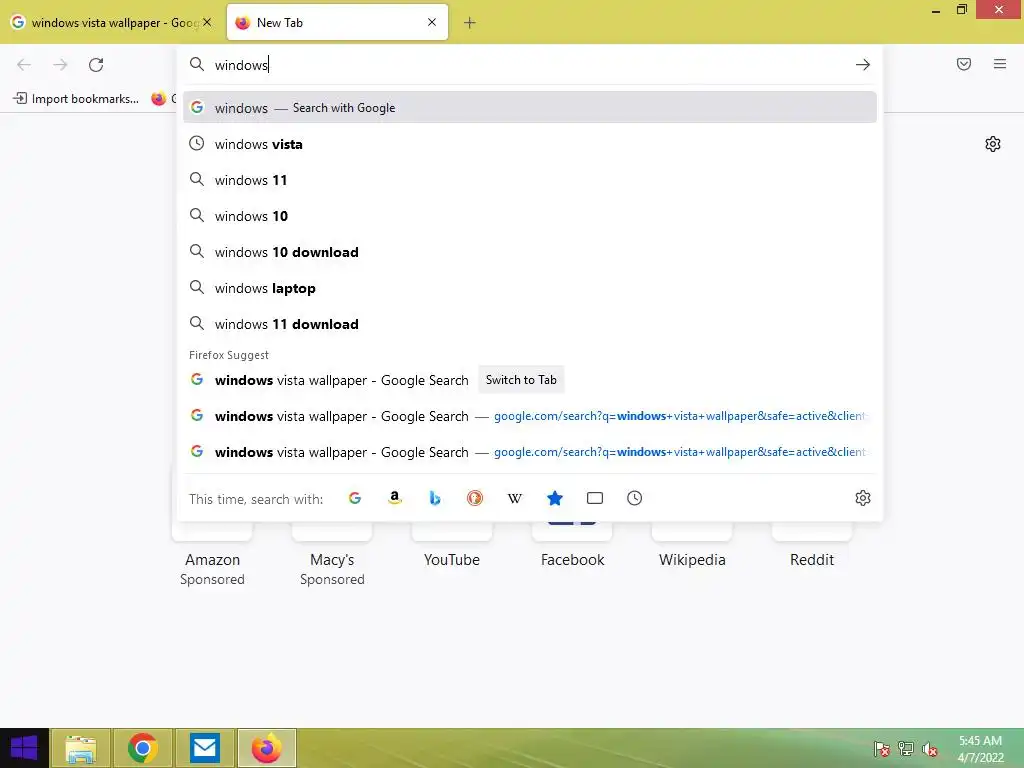
Task: Launch Chrome from the taskbar
Action: [142, 748]
